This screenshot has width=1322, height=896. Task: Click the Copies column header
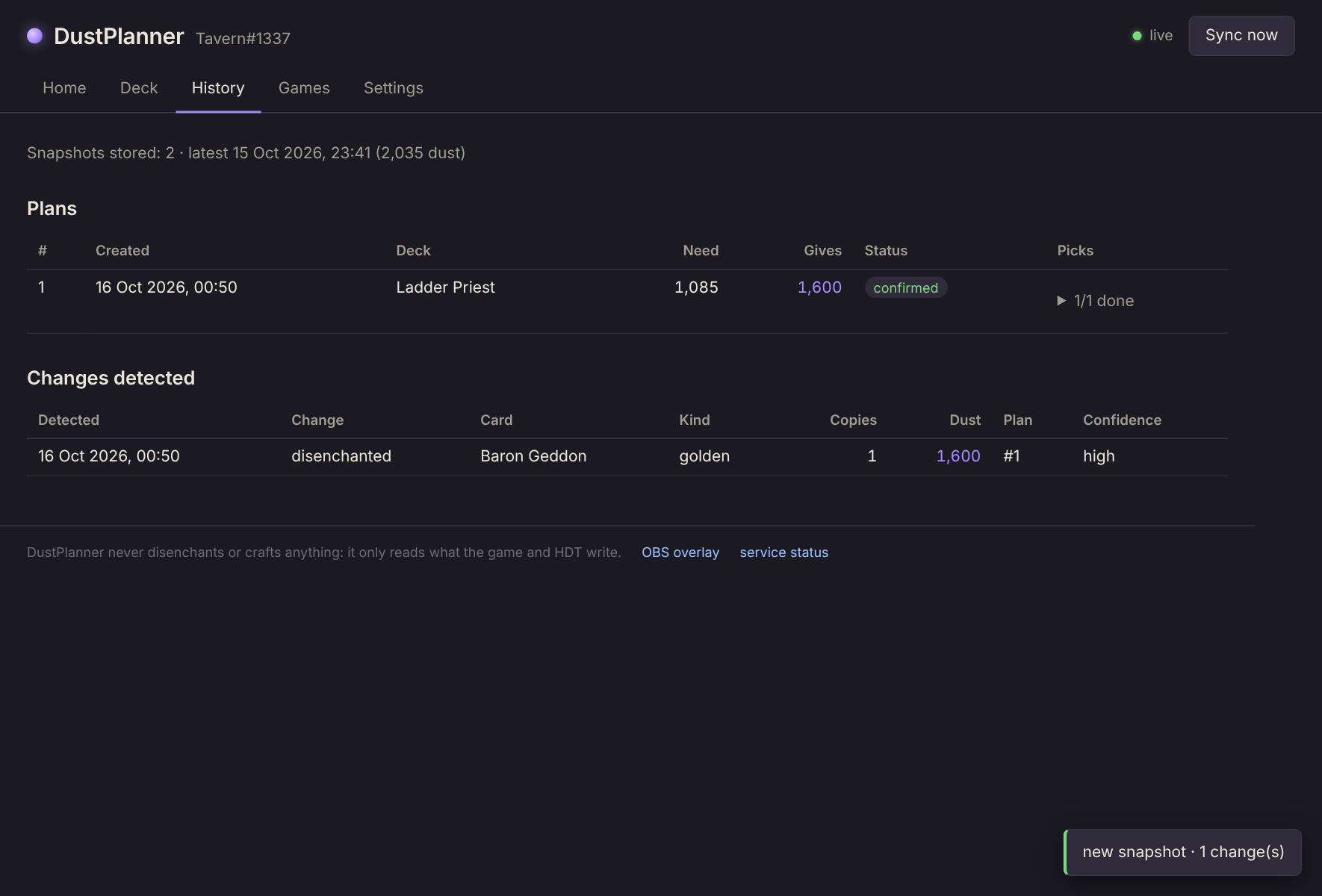tap(853, 420)
